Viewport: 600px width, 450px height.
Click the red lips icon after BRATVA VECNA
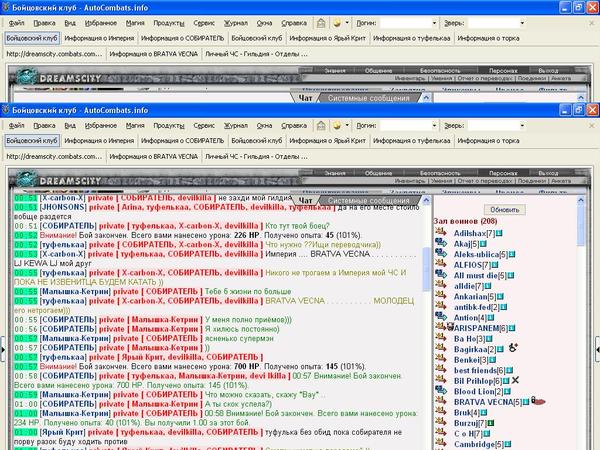click(x=538, y=401)
